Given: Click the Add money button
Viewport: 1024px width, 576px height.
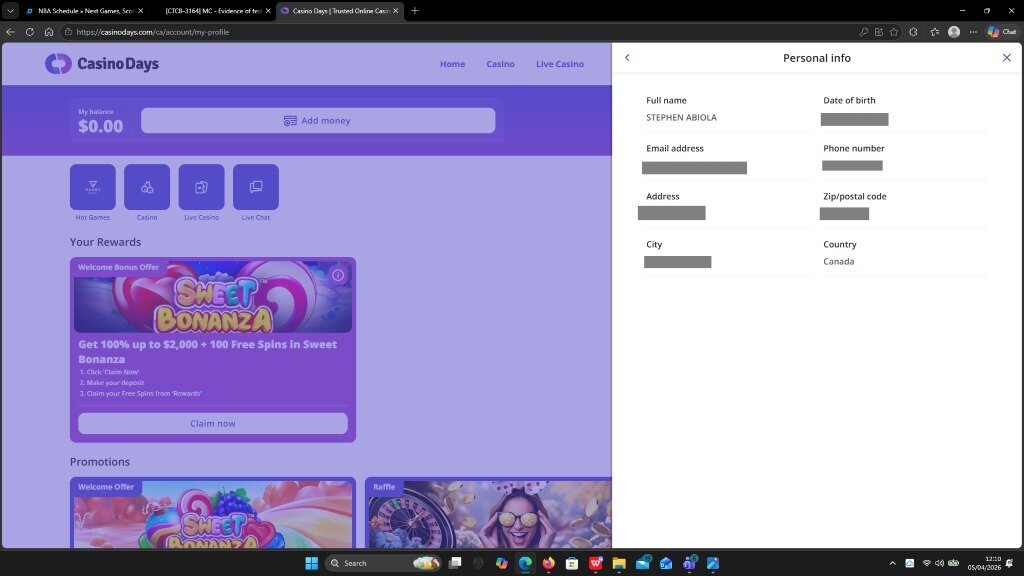Looking at the screenshot, I should click(318, 121).
